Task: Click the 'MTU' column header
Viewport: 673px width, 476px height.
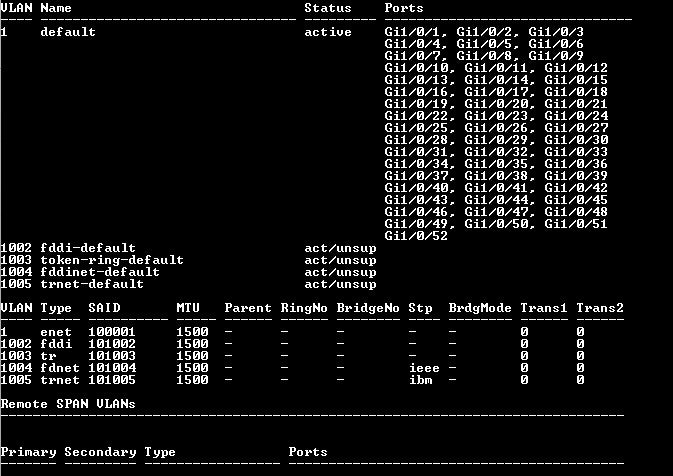Action: (188, 308)
